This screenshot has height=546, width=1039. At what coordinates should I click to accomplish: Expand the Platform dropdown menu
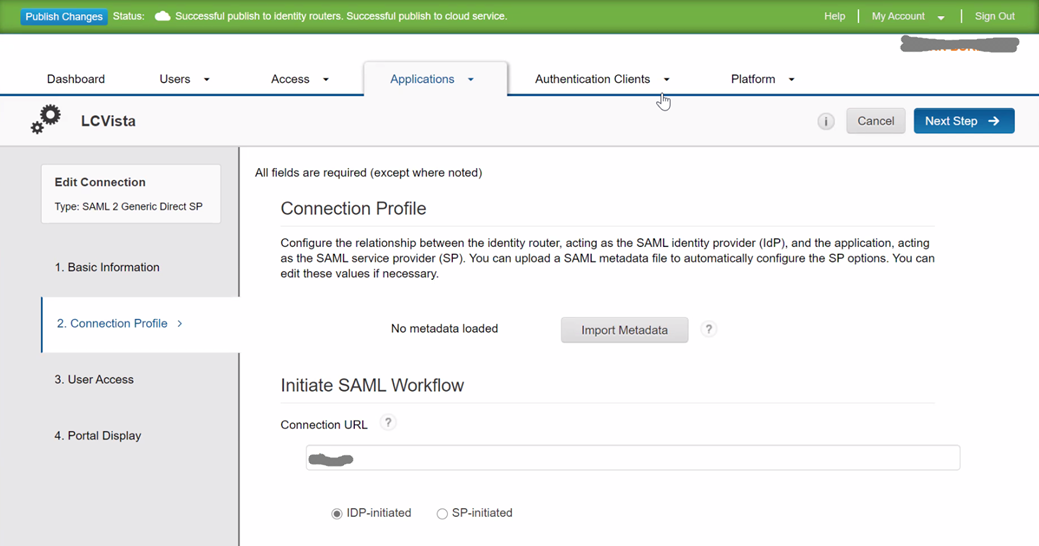click(x=762, y=79)
